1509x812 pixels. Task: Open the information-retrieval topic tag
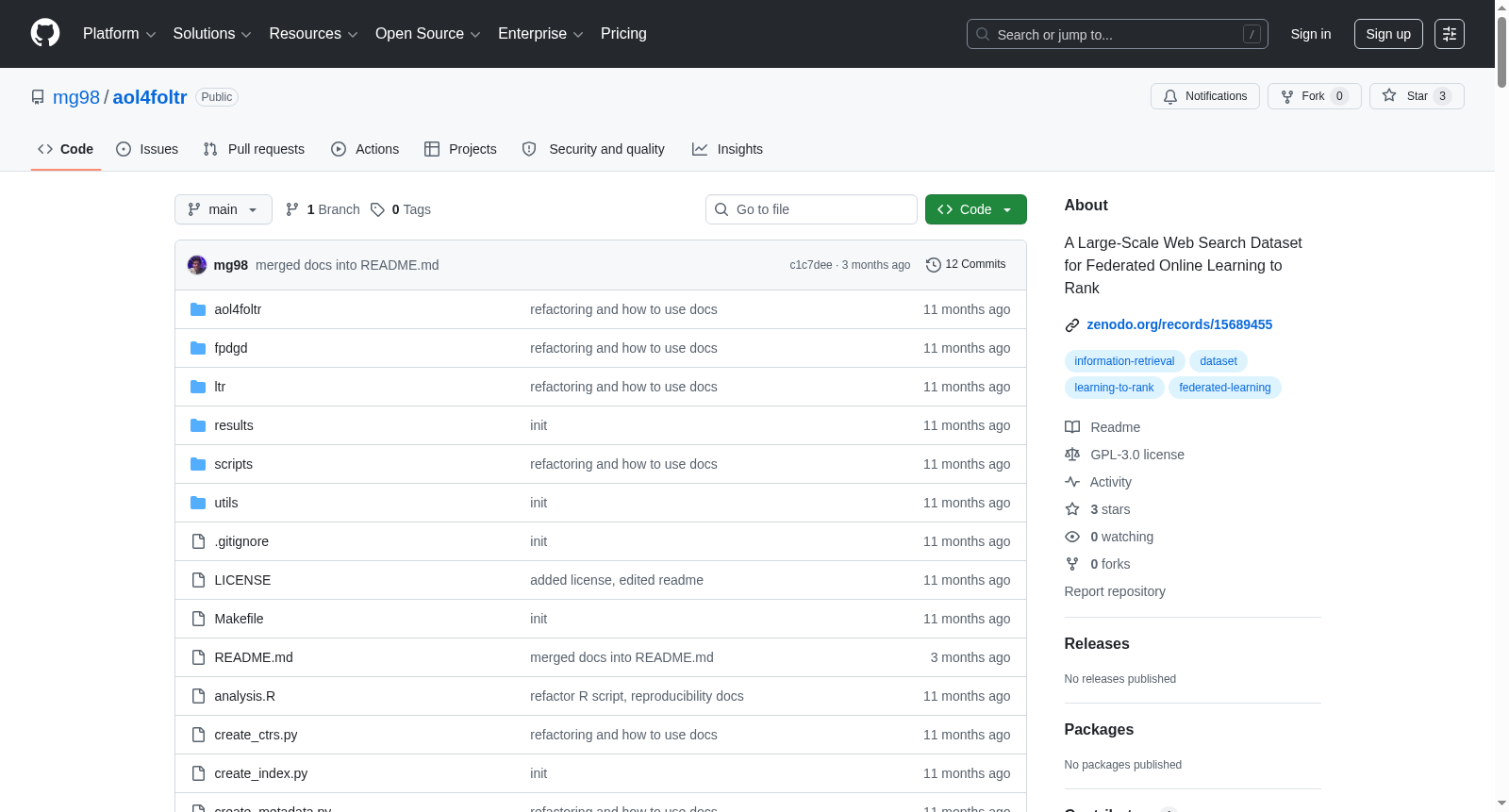point(1124,361)
